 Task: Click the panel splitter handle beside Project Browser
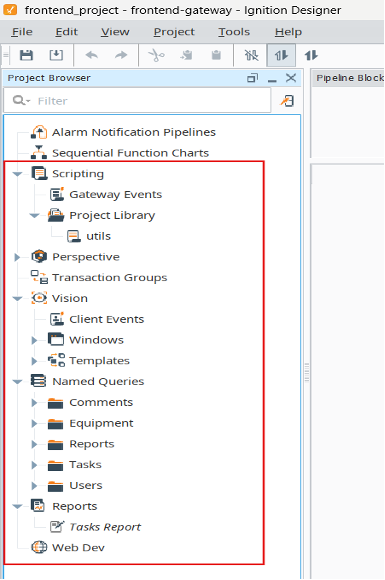click(x=307, y=373)
